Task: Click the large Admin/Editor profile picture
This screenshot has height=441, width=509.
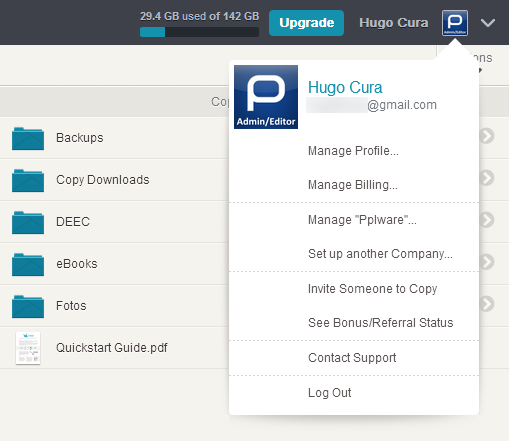Action: [x=266, y=97]
